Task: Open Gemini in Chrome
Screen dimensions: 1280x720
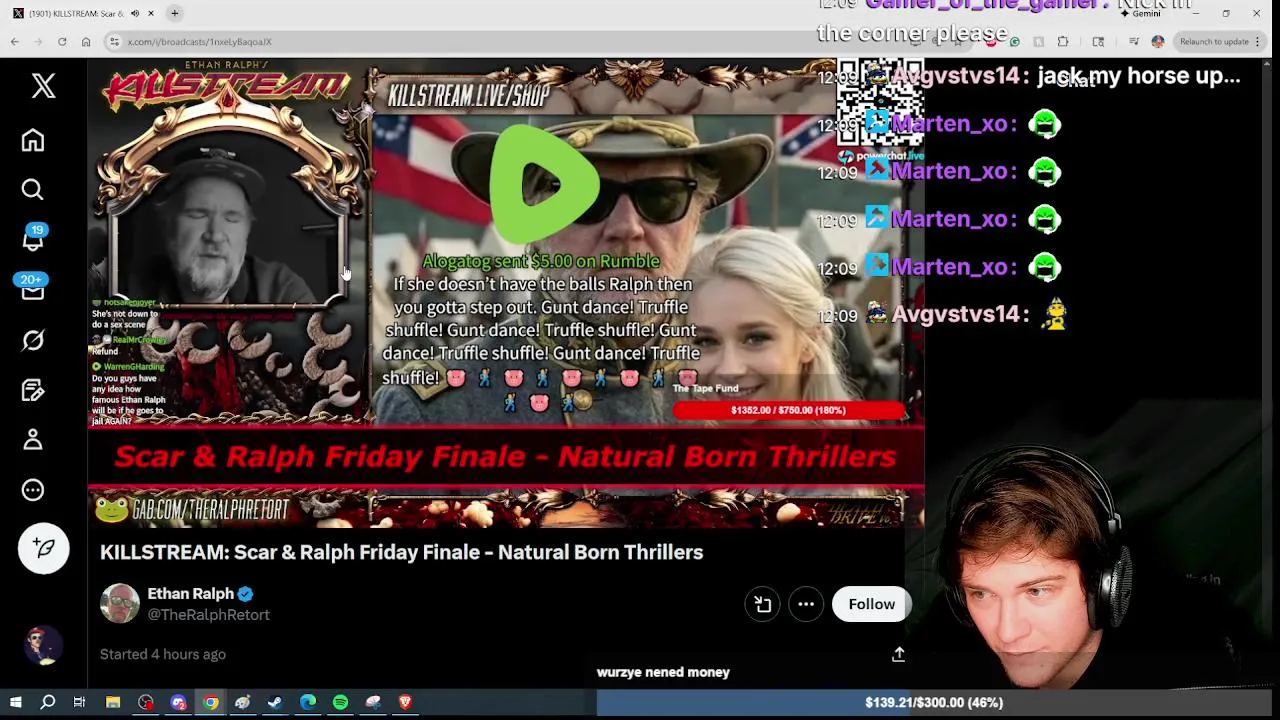Action: [x=1140, y=13]
